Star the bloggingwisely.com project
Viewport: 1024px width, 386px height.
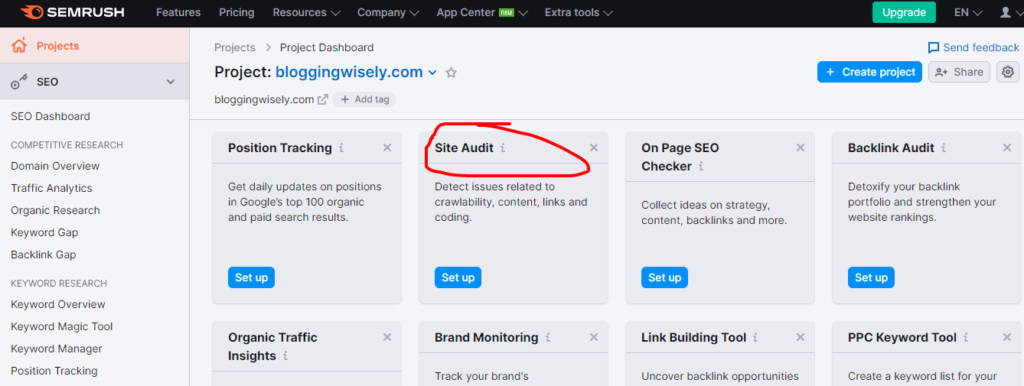451,72
